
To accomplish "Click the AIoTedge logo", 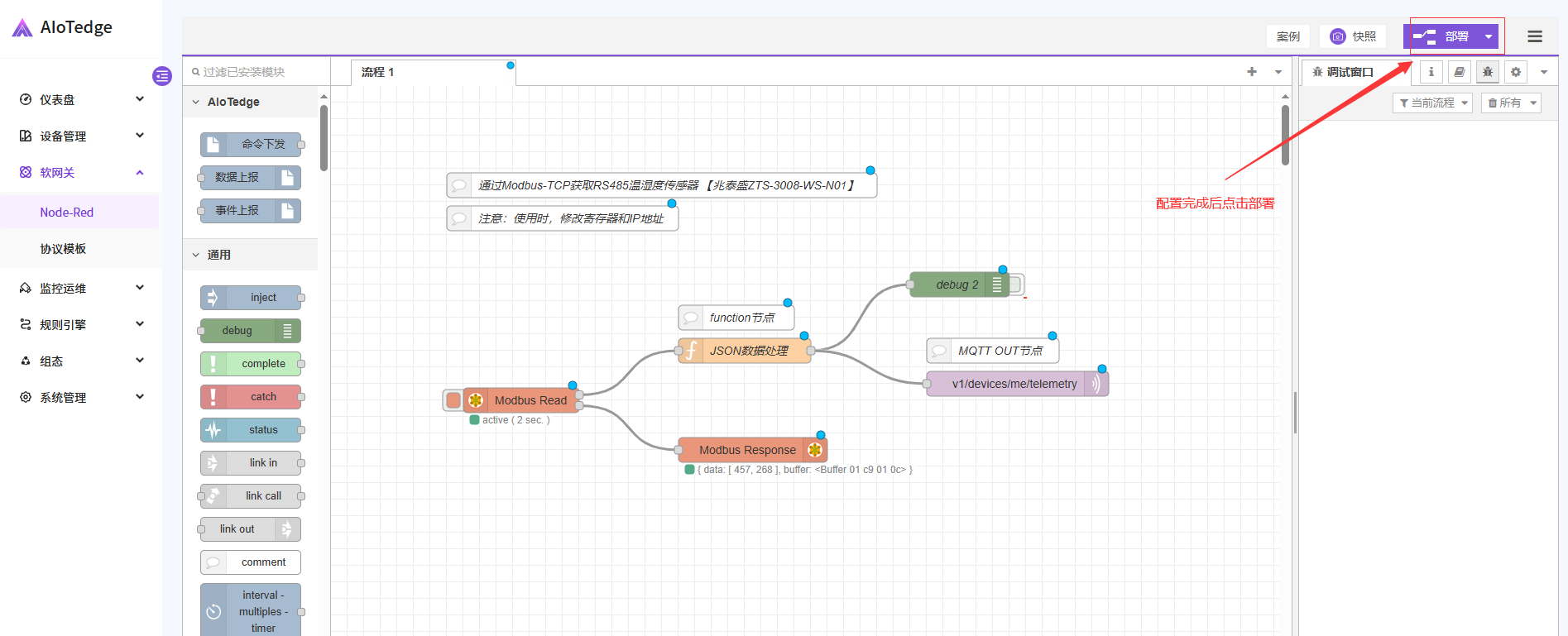I will (x=63, y=28).
